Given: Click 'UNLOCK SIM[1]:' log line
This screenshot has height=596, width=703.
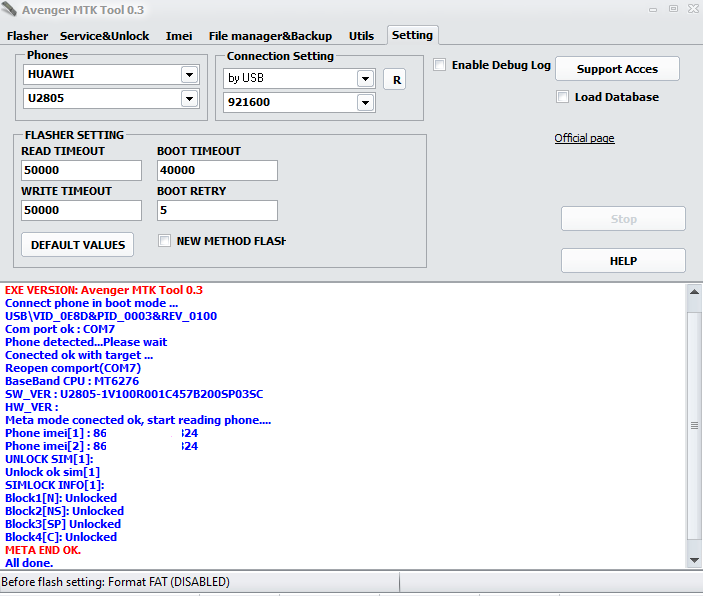Looking at the screenshot, I should click(49, 459).
